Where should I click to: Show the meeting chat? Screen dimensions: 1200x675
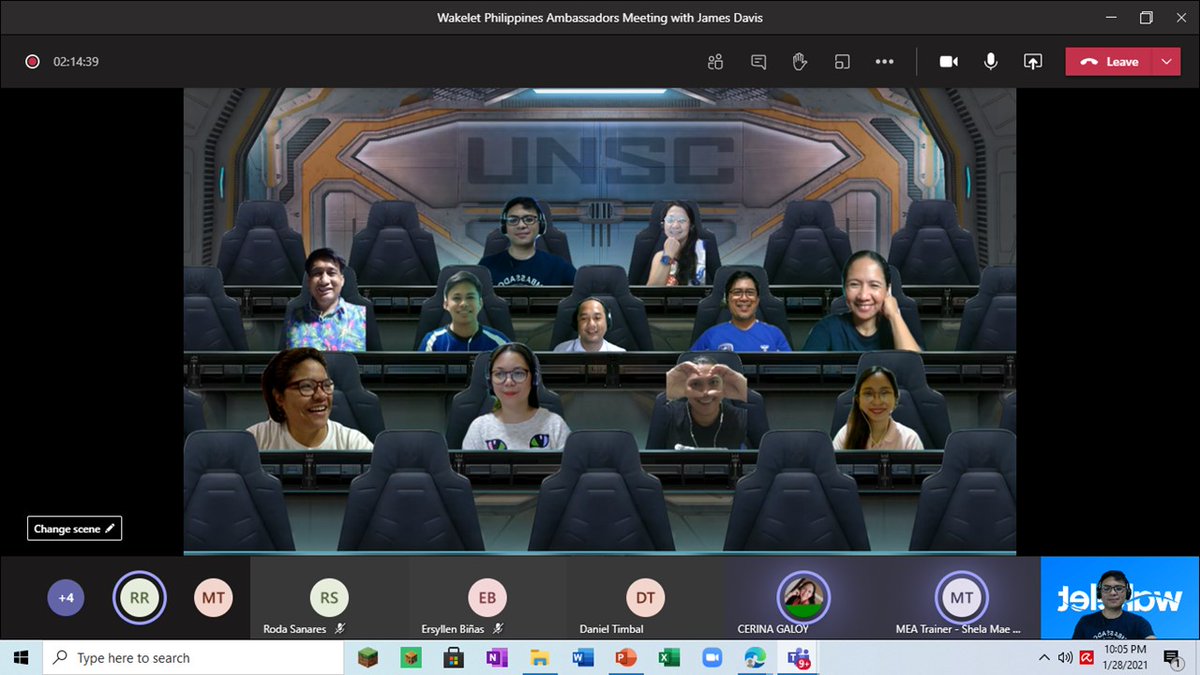click(x=758, y=62)
